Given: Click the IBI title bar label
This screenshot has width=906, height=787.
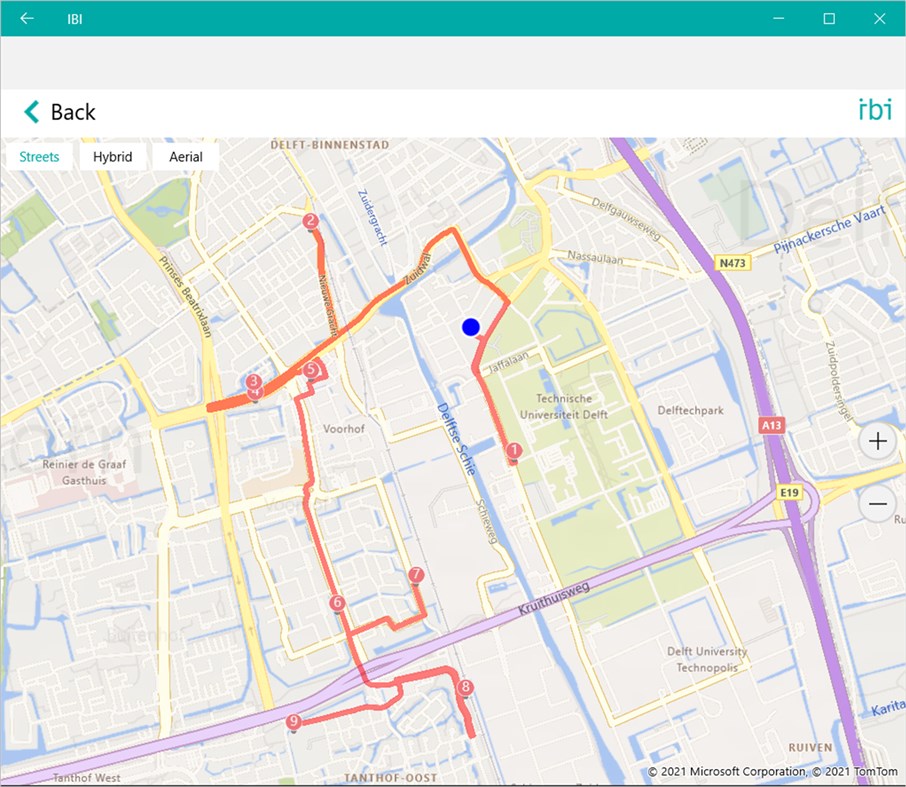Looking at the screenshot, I should tap(74, 18).
